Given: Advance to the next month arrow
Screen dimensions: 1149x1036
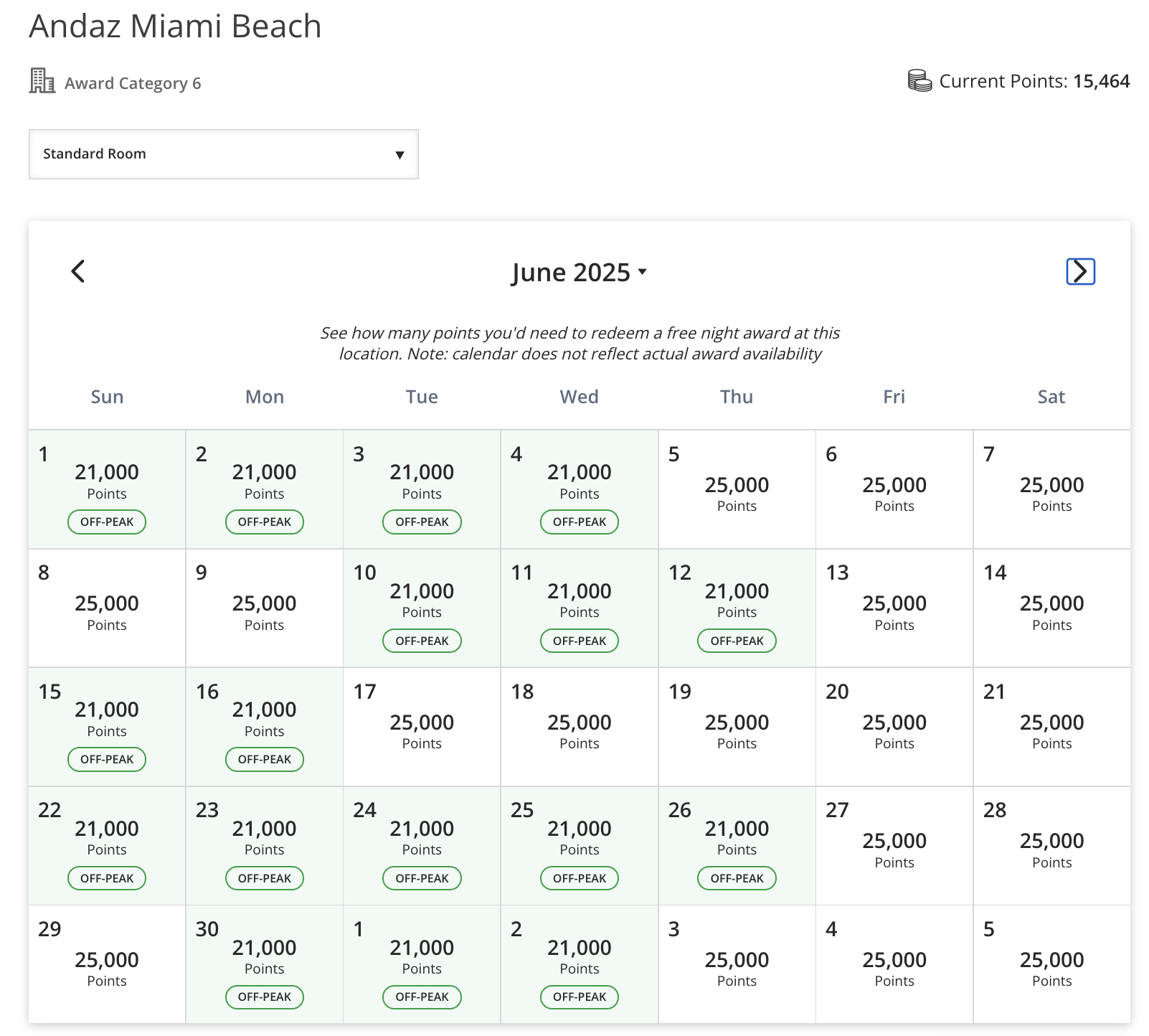Looking at the screenshot, I should (x=1080, y=271).
